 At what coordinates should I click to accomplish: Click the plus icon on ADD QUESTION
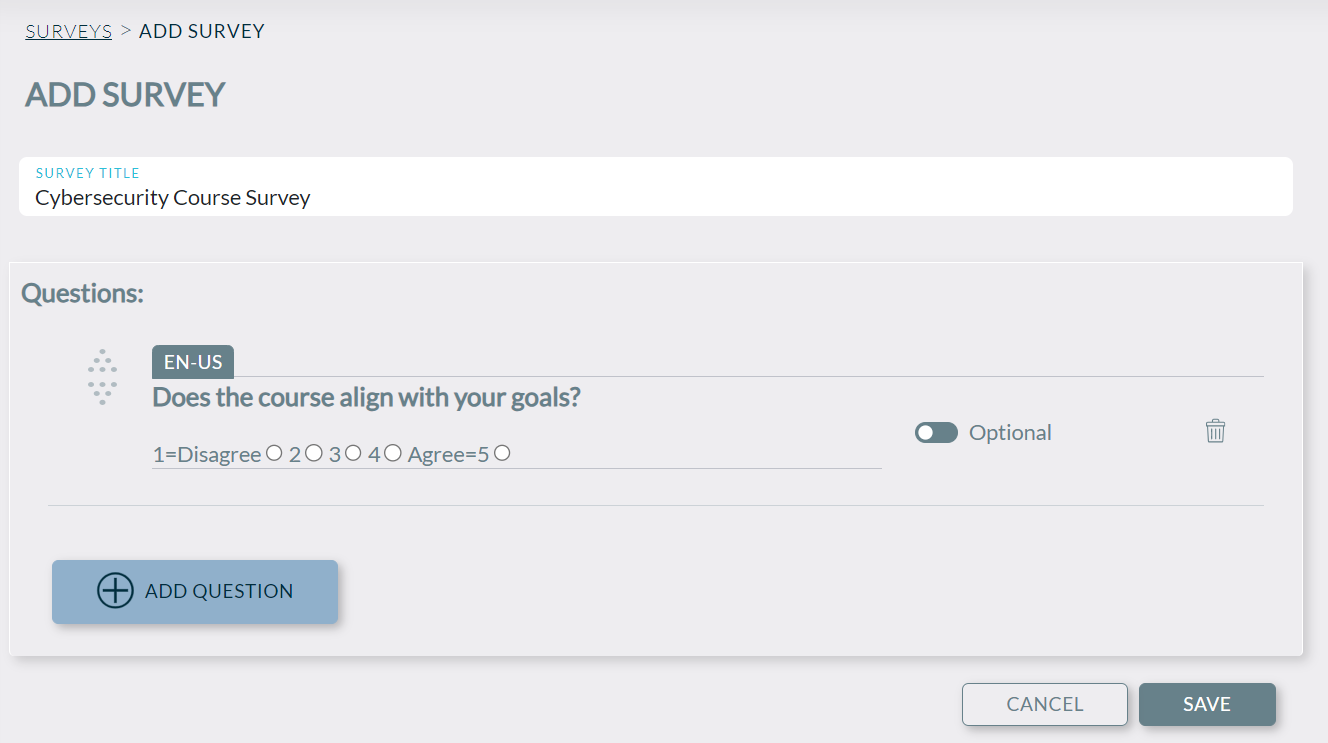(114, 591)
